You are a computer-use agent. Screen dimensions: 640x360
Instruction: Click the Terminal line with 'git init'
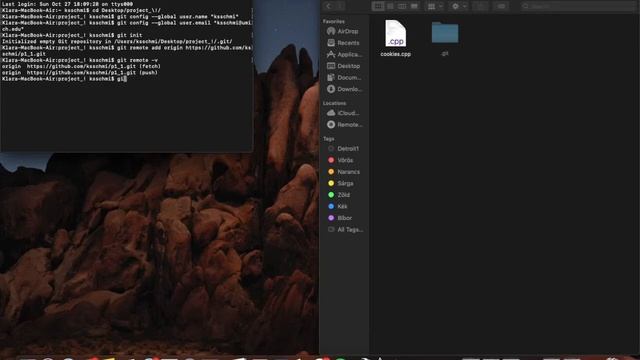click(x=72, y=35)
